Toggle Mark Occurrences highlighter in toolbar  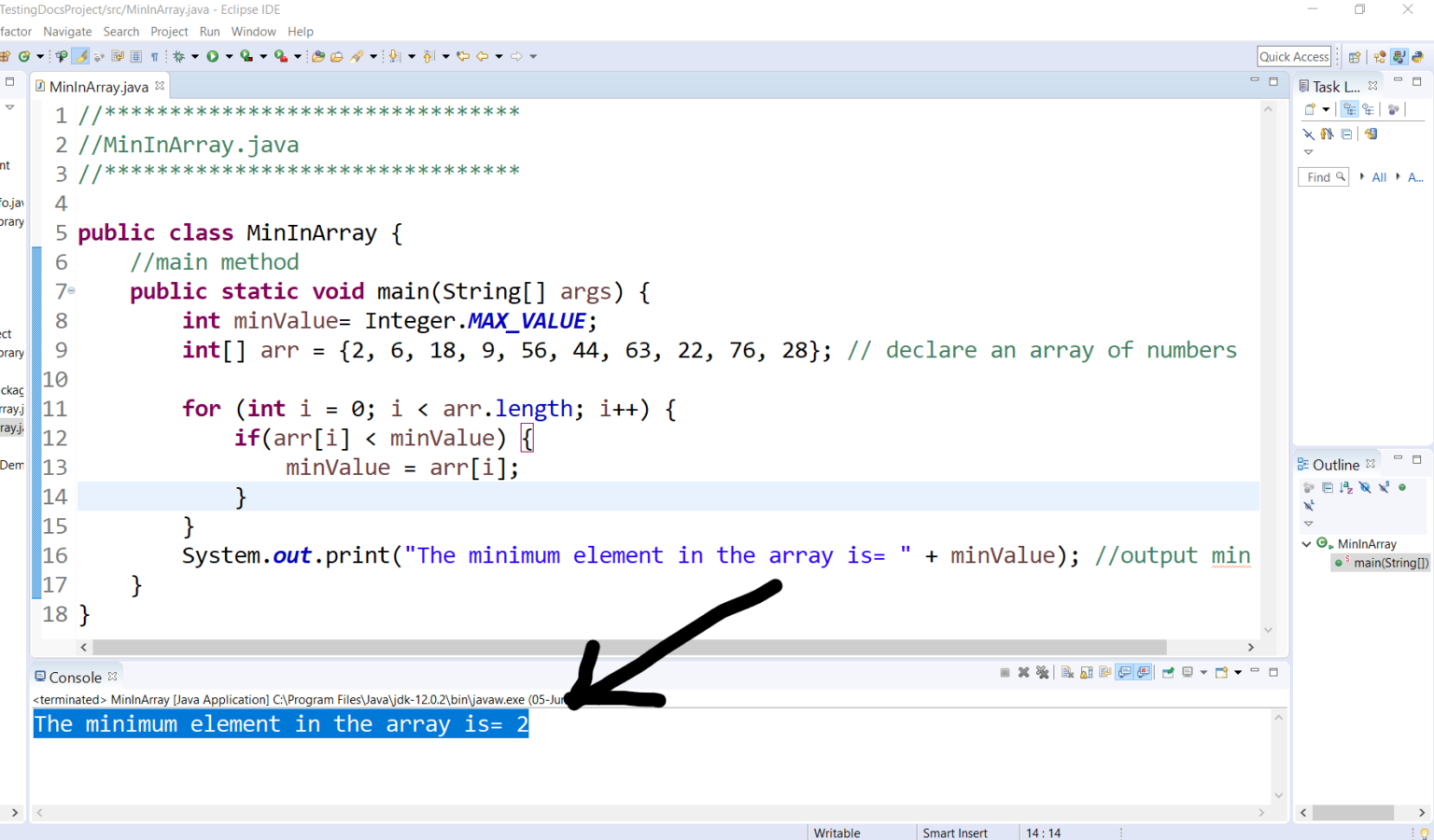pos(80,56)
